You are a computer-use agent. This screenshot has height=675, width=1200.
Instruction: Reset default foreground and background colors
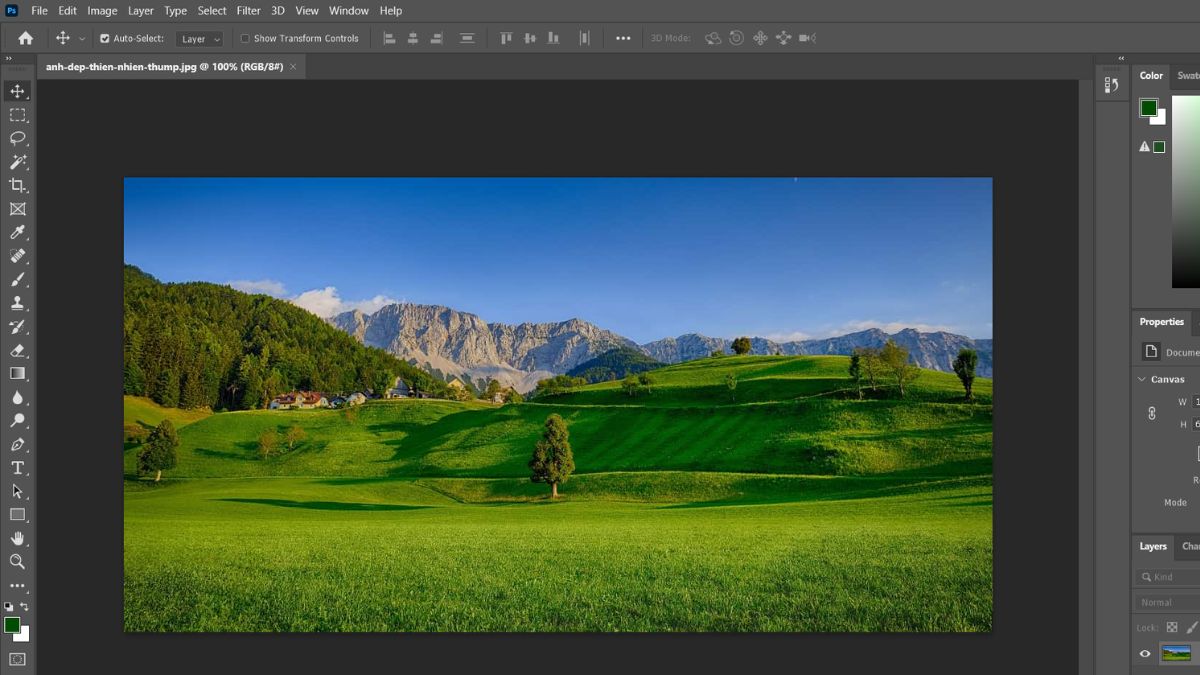click(9, 607)
